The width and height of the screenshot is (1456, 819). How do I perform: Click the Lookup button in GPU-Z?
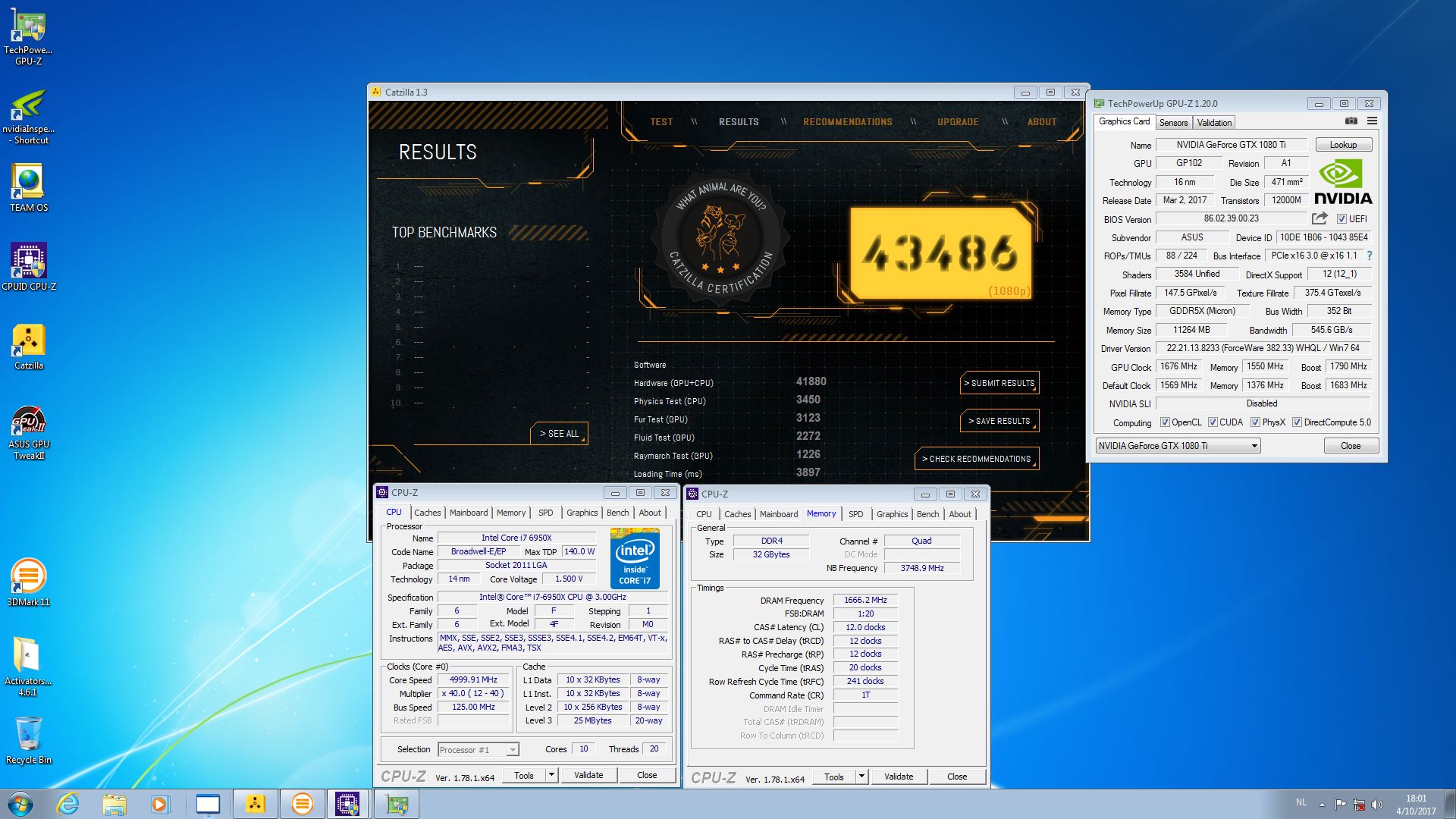pyautogui.click(x=1343, y=145)
